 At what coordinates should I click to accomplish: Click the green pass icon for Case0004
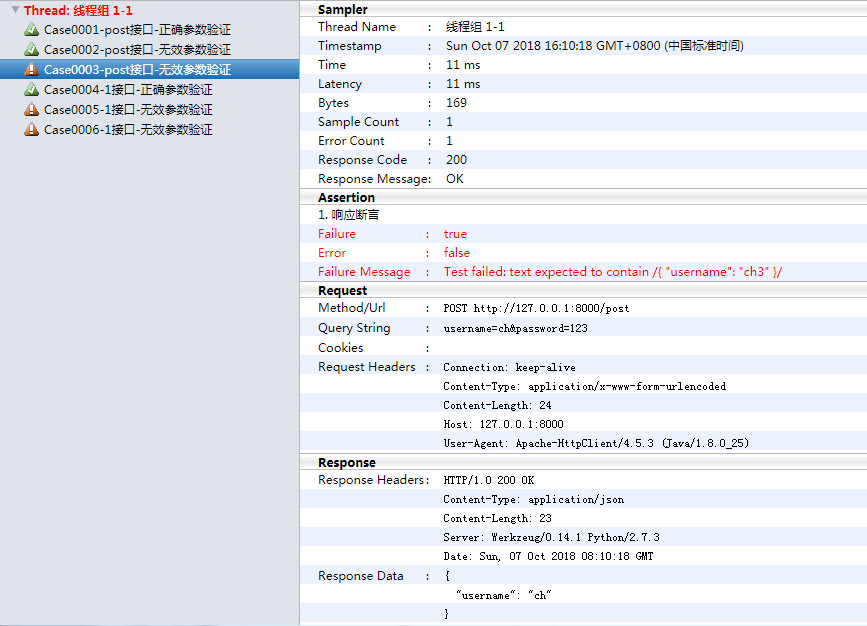pyautogui.click(x=32, y=89)
